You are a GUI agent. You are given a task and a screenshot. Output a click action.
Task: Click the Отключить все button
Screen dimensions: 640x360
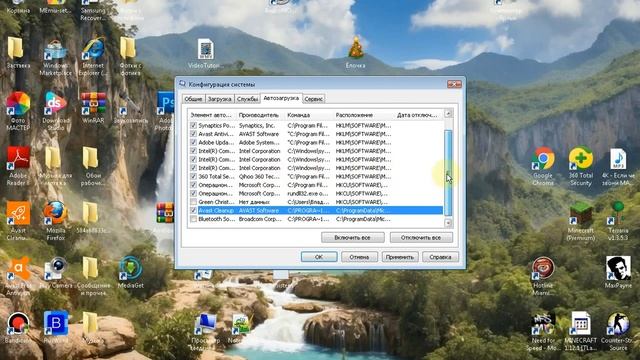click(x=421, y=238)
